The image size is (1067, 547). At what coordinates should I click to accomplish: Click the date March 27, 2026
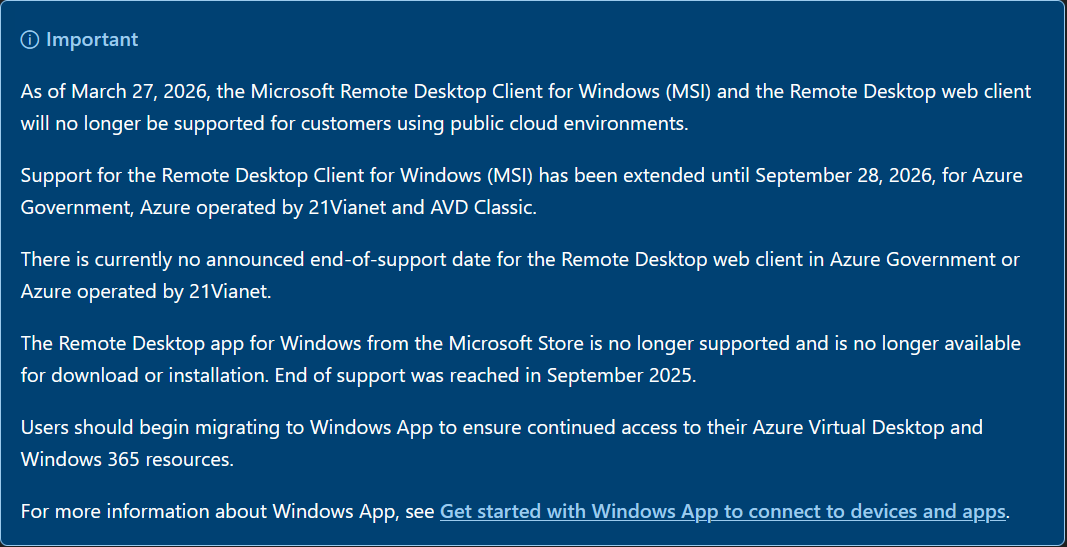pos(135,92)
